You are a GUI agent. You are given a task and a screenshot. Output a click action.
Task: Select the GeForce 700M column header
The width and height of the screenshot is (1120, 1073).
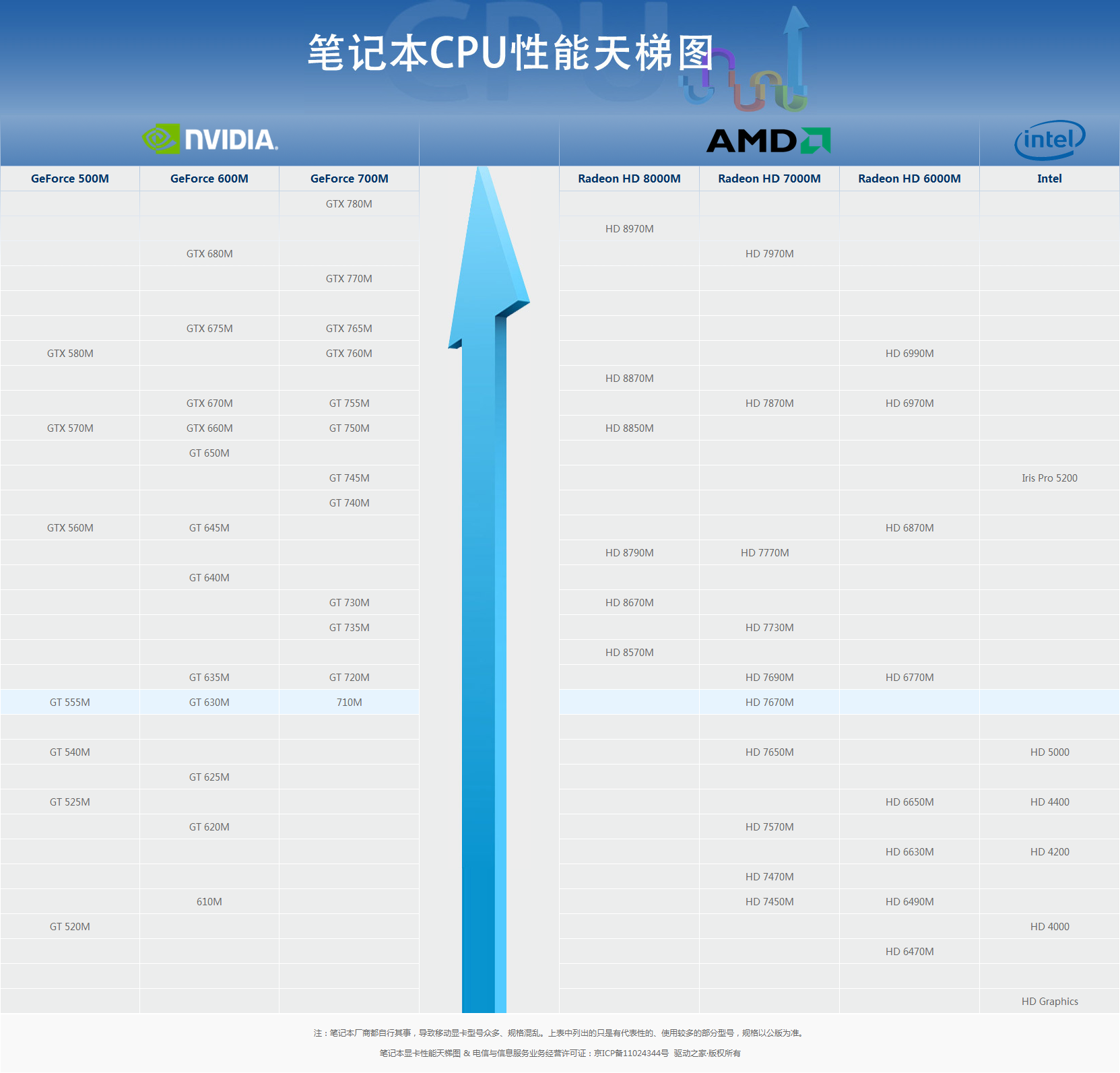pos(350,178)
